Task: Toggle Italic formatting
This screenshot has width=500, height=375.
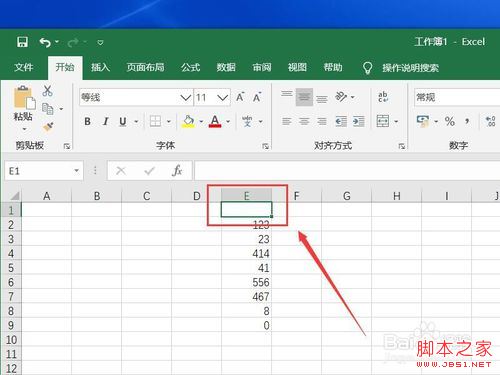Action: click(105, 121)
